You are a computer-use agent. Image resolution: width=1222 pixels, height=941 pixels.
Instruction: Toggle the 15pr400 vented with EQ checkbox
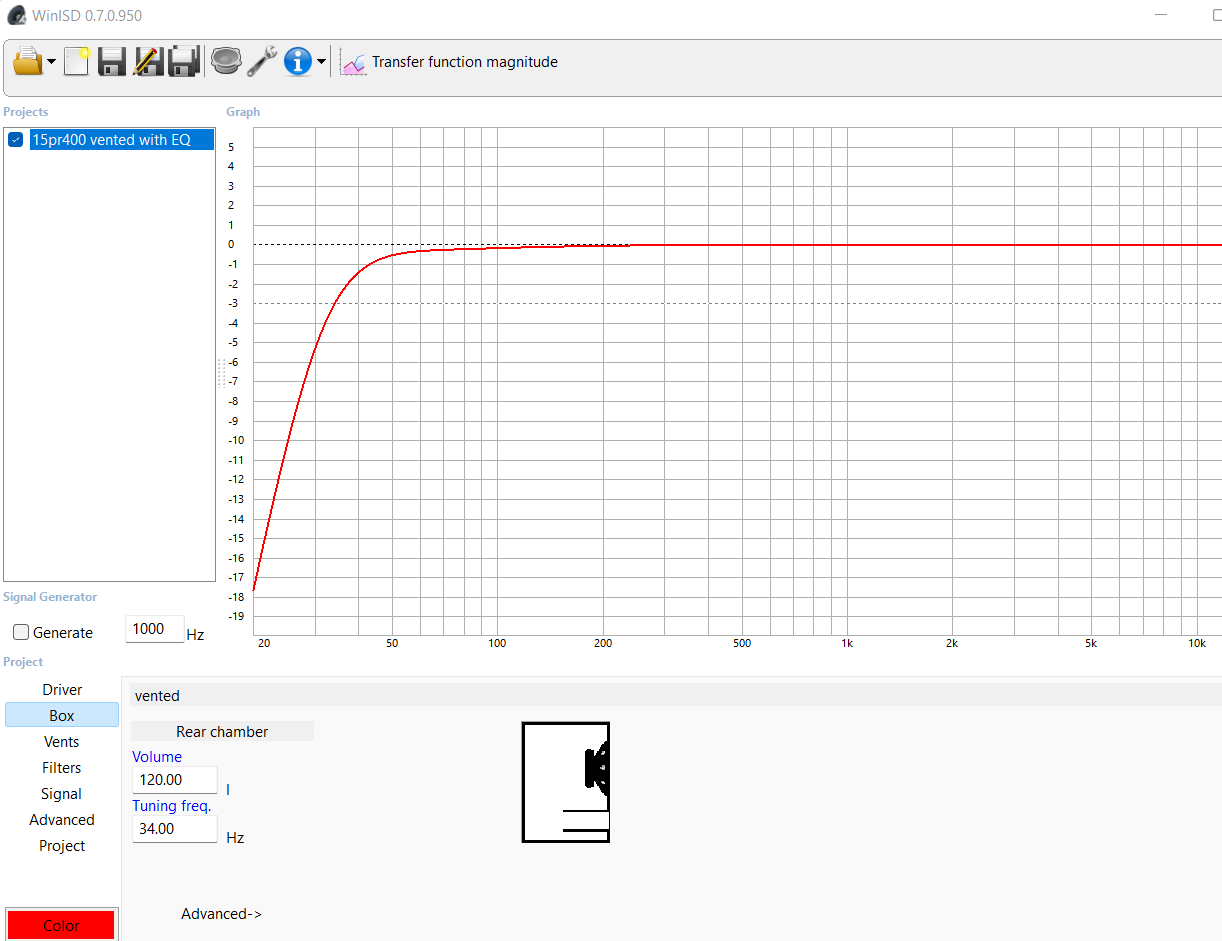click(16, 140)
